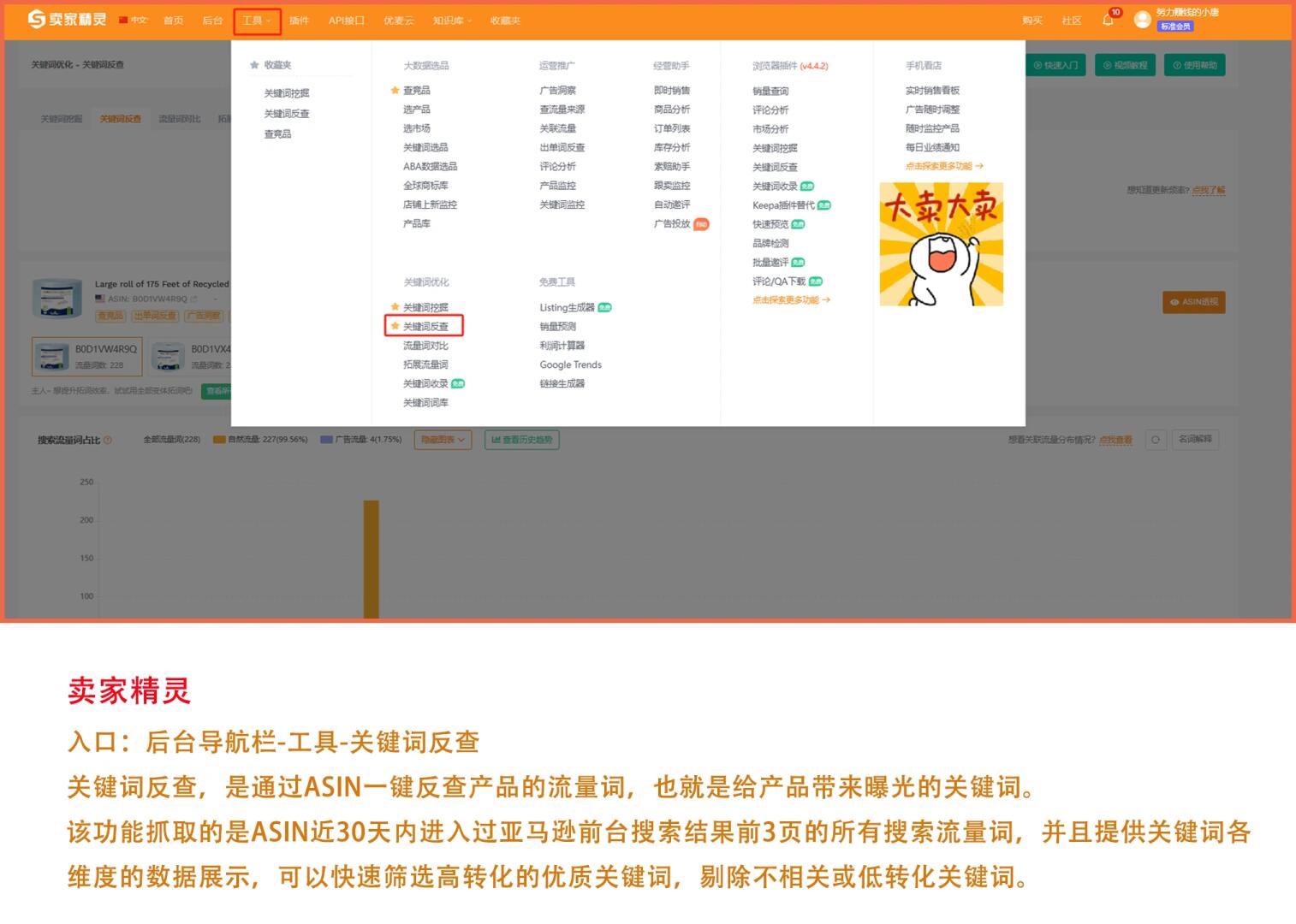Select Listing生成器 under 免费工具
Screen dimensions: 1296x924
point(567,307)
